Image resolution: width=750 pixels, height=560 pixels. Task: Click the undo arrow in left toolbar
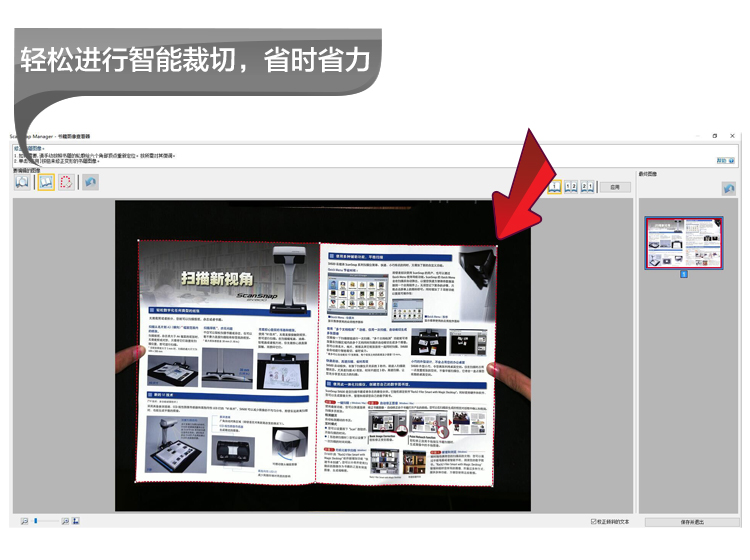90,184
